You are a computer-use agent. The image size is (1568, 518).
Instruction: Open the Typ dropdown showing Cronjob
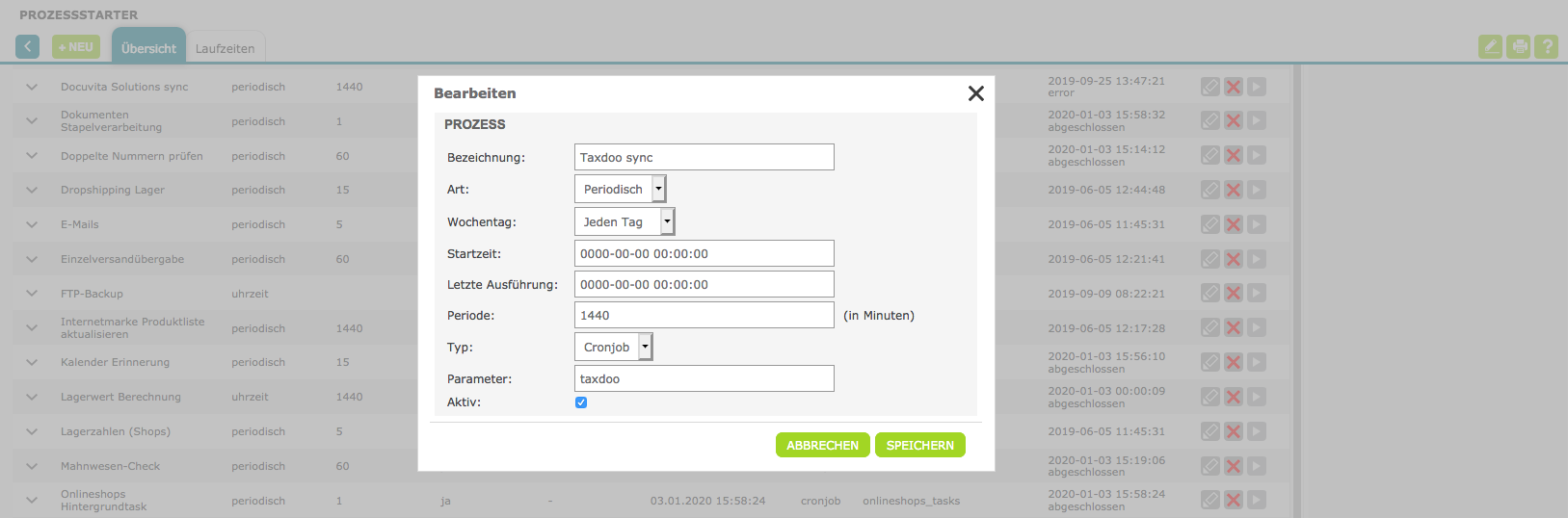[x=613, y=347]
